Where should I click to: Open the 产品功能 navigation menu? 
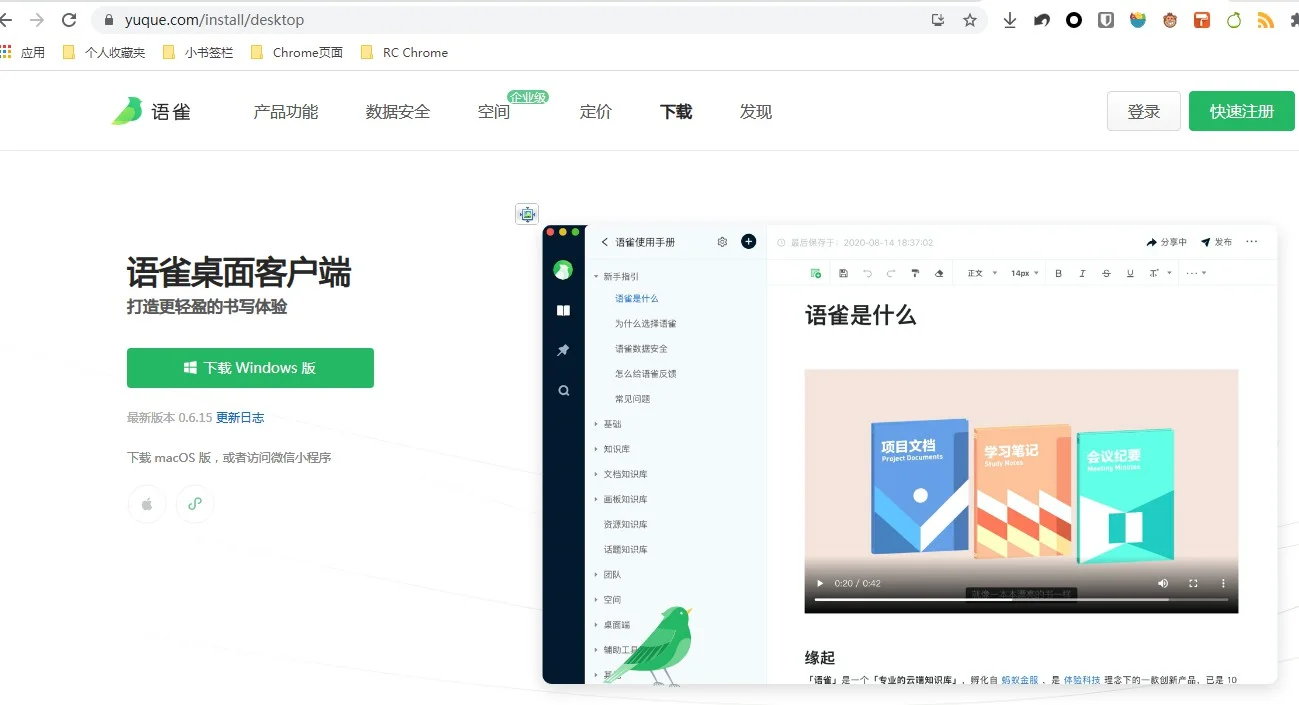pyautogui.click(x=286, y=112)
